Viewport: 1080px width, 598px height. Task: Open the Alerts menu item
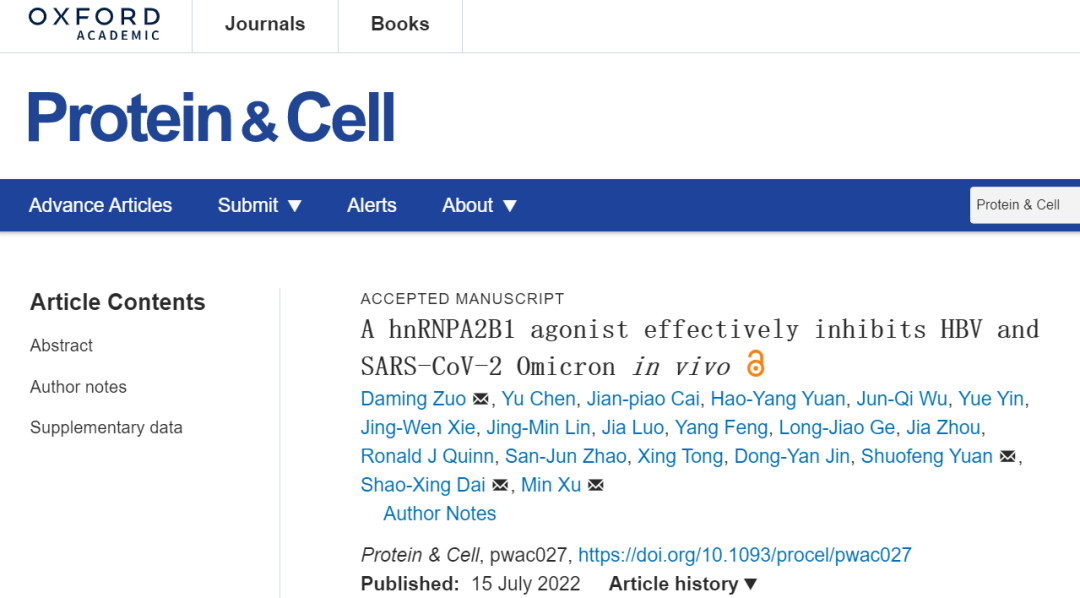pos(372,205)
